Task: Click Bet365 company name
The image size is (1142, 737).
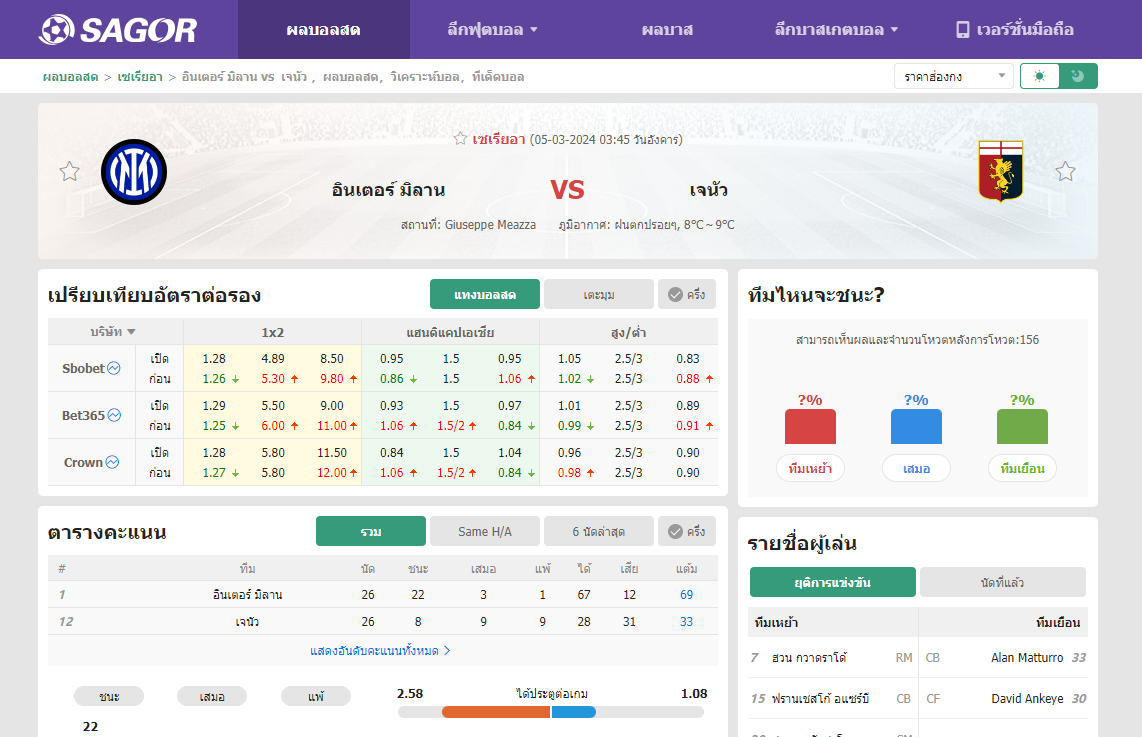Action: point(83,415)
